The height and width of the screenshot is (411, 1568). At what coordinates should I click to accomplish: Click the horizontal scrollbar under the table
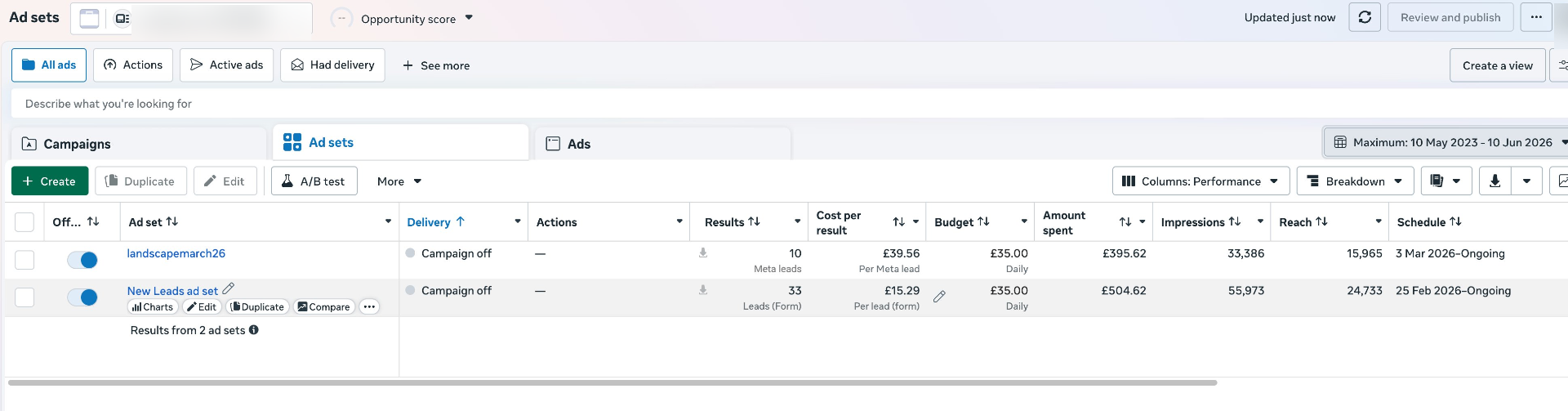[x=612, y=382]
